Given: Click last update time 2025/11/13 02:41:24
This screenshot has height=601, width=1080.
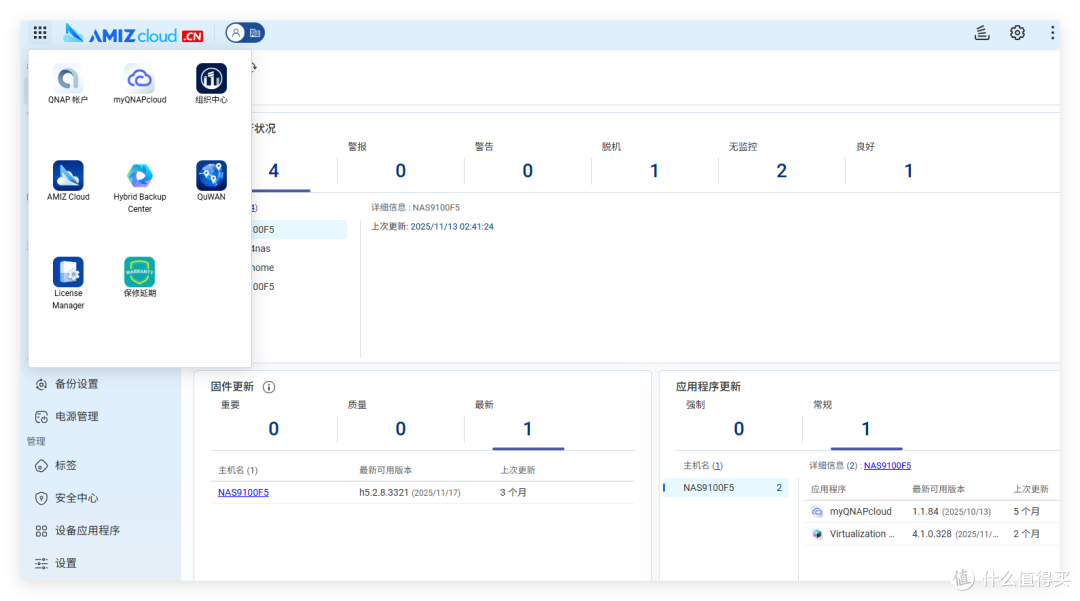Looking at the screenshot, I should [452, 226].
